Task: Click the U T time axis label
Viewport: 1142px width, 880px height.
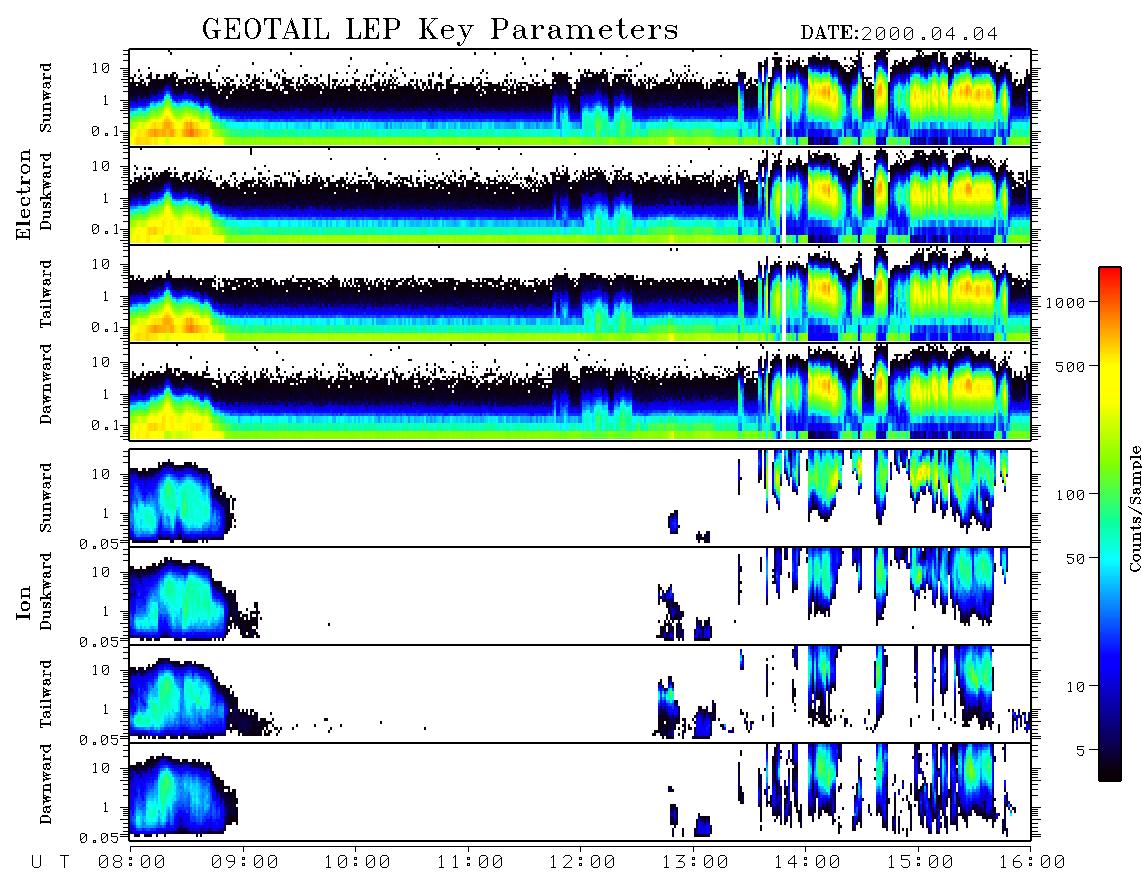Action: pos(50,862)
